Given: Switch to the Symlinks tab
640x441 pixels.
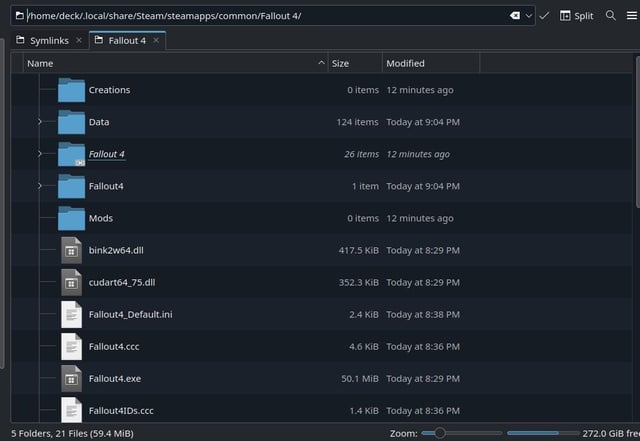Looking at the screenshot, I should point(49,40).
